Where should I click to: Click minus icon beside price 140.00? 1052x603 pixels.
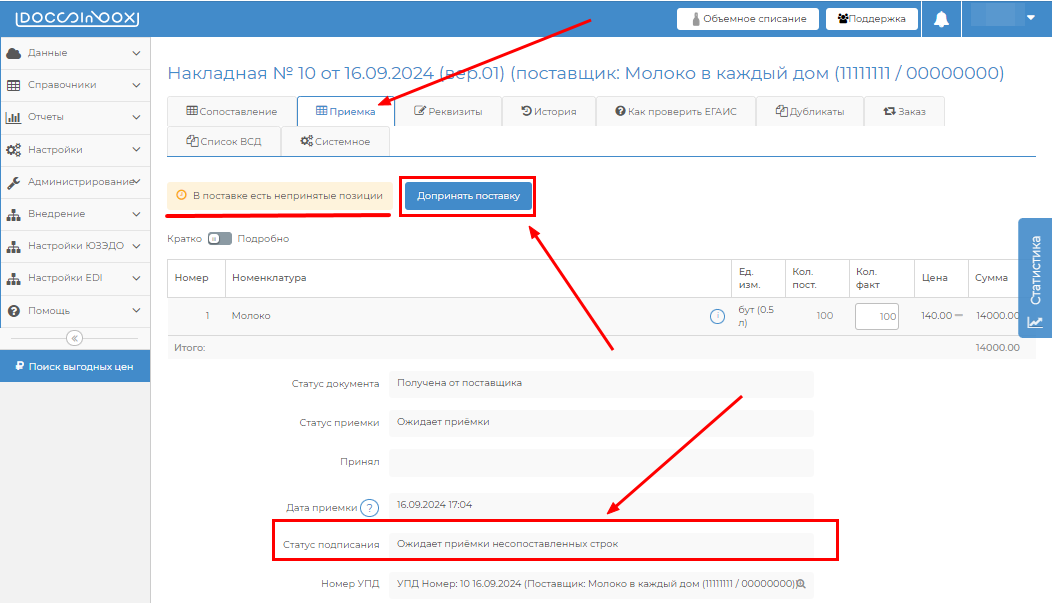tap(959, 316)
